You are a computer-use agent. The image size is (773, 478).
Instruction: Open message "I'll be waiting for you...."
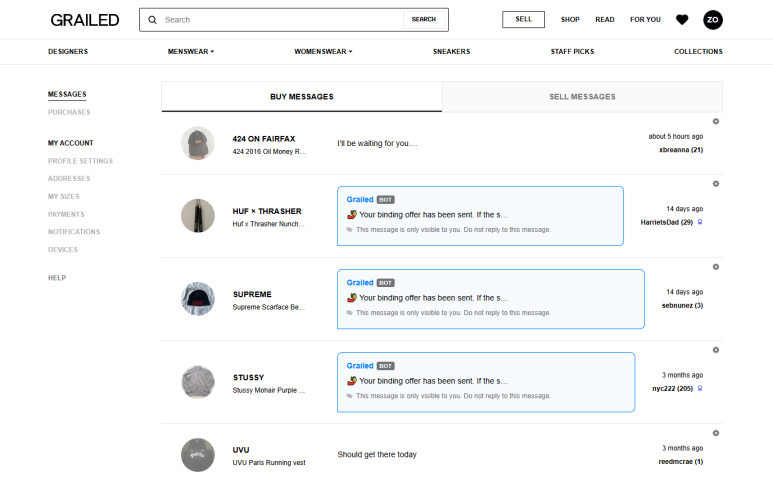pyautogui.click(x=377, y=143)
